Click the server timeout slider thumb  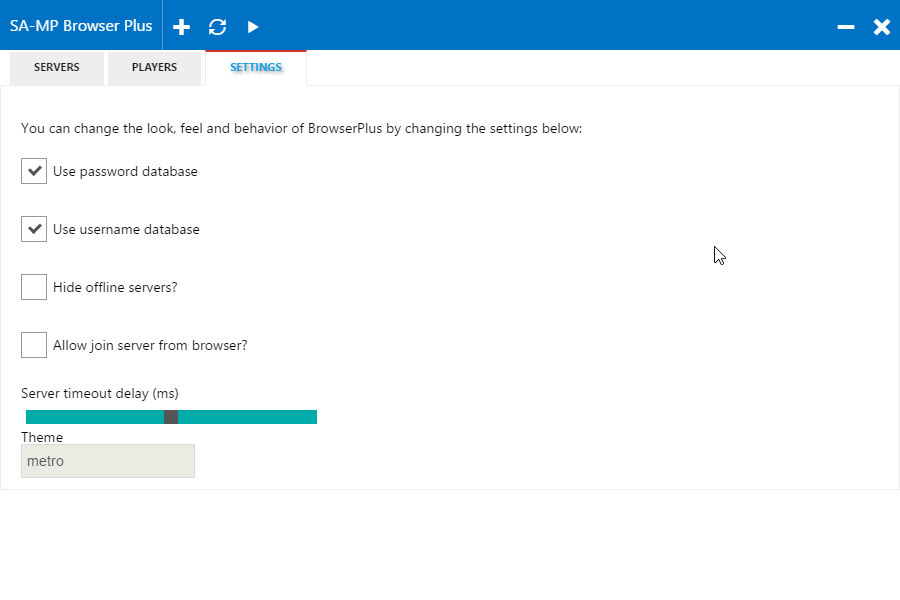pos(171,417)
